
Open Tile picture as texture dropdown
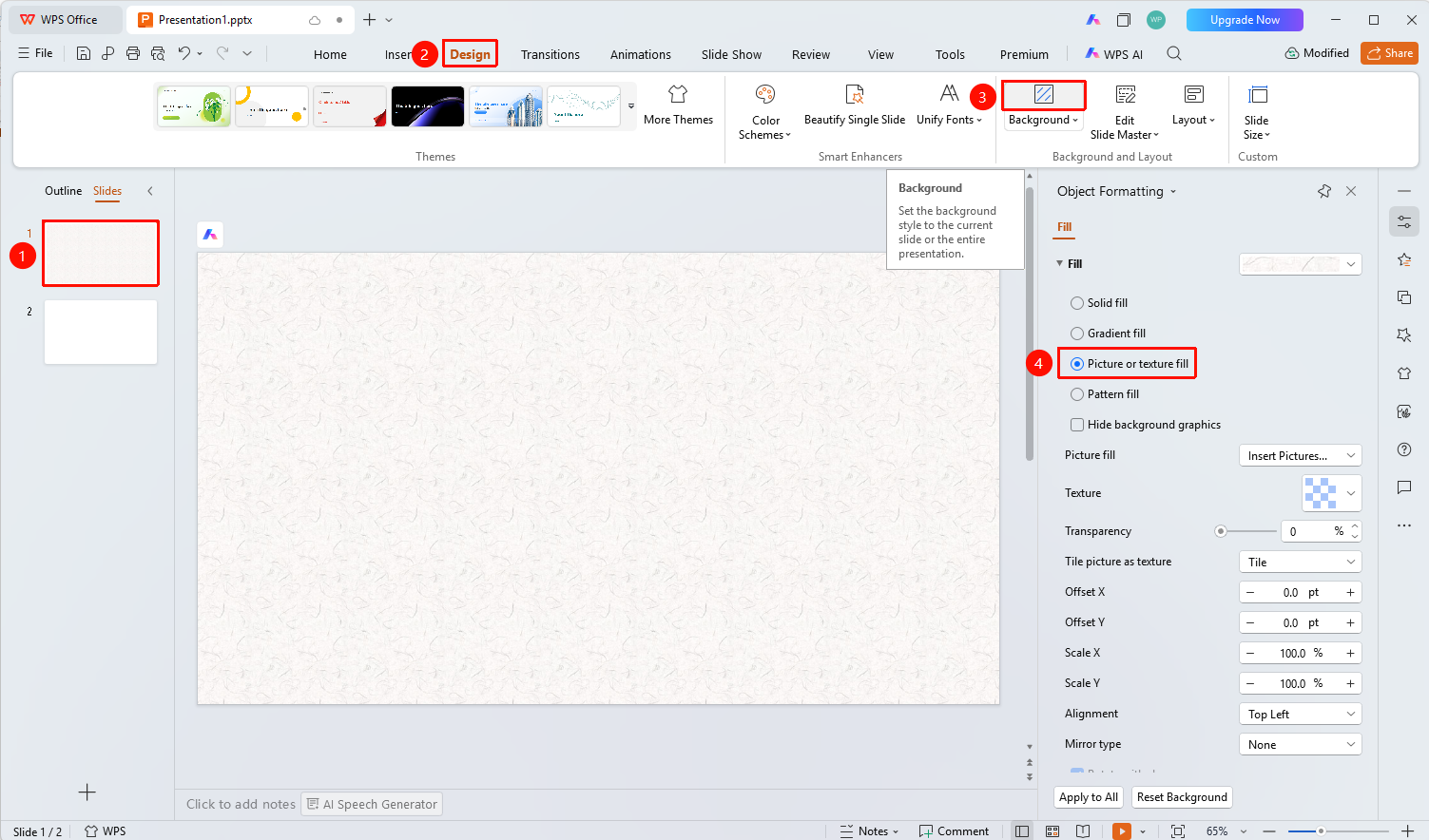pos(1300,563)
